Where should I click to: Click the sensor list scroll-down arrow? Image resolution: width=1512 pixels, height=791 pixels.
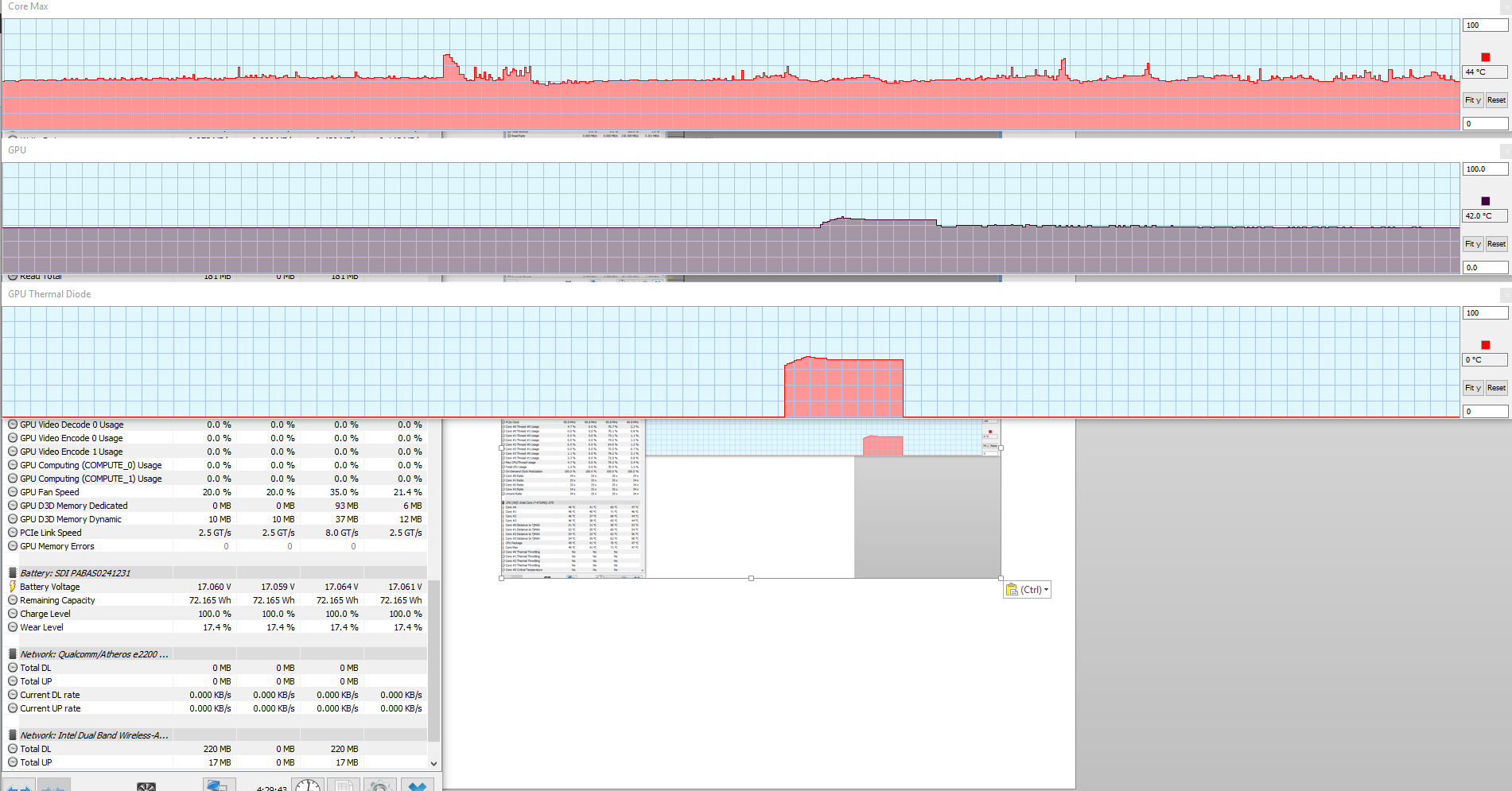(x=433, y=763)
